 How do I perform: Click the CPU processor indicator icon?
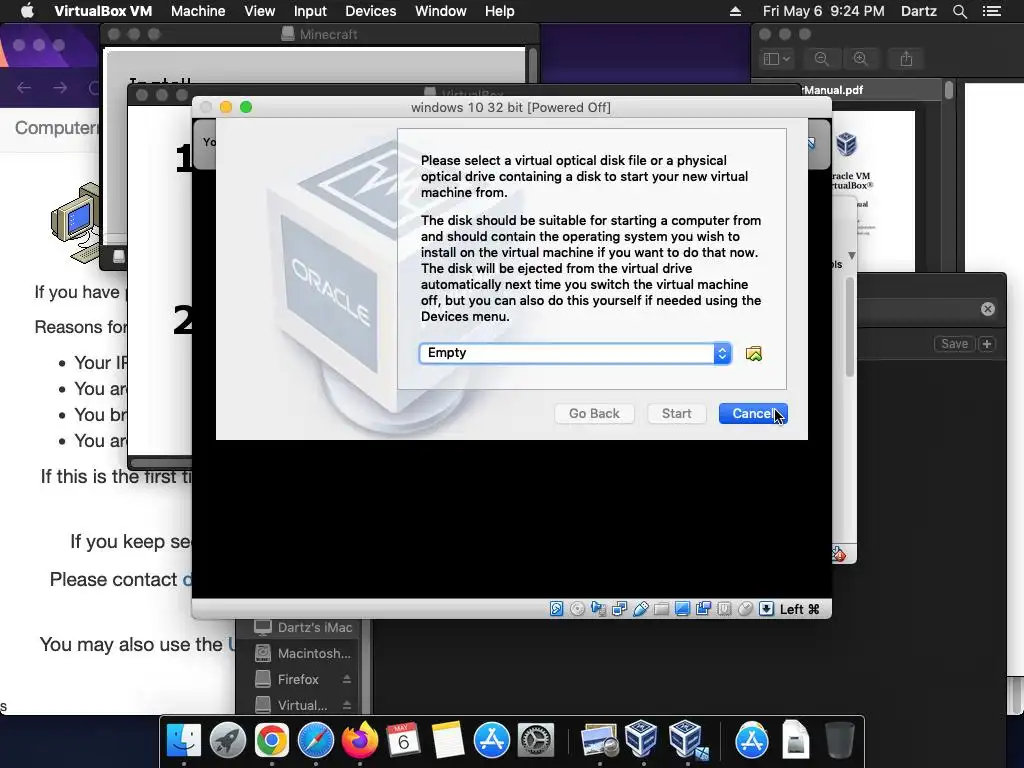724,609
